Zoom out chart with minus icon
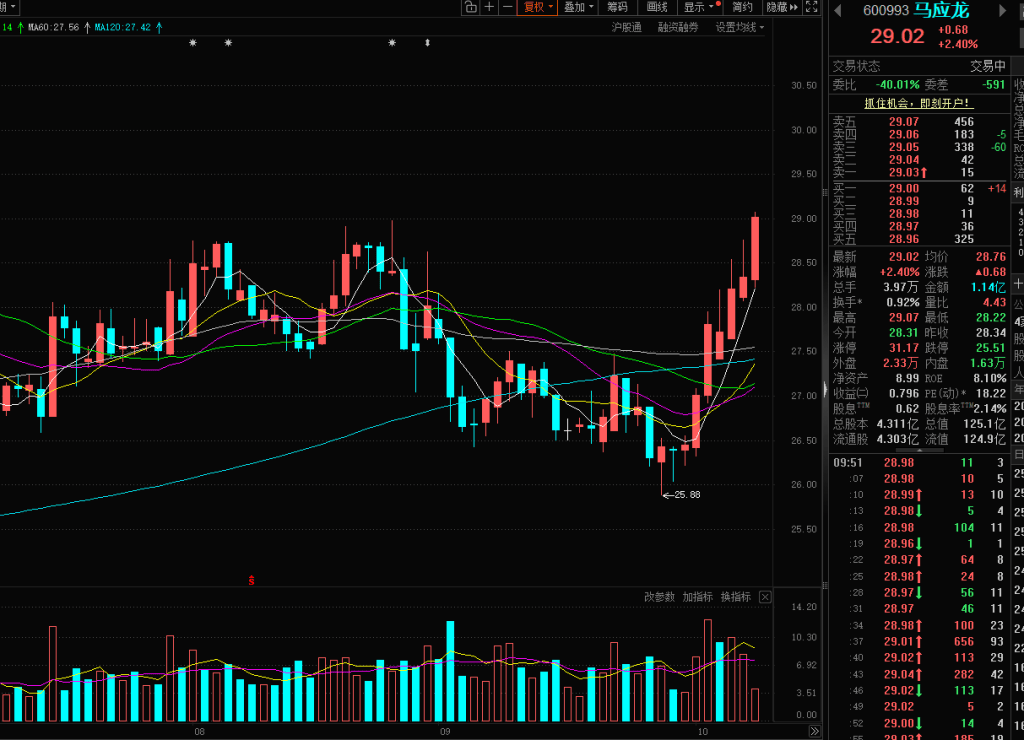Screen dimensions: 1024x740 507,7
